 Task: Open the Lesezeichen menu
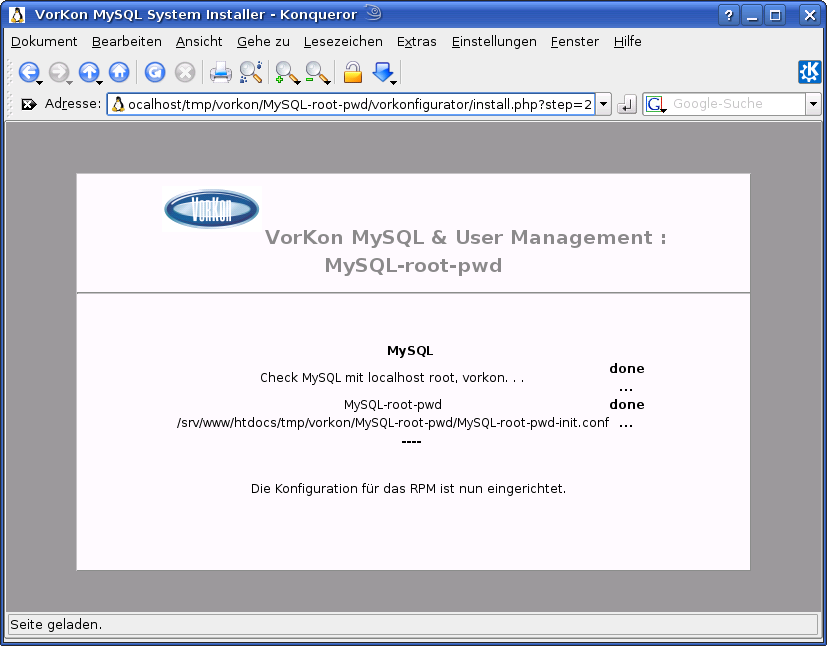[343, 42]
